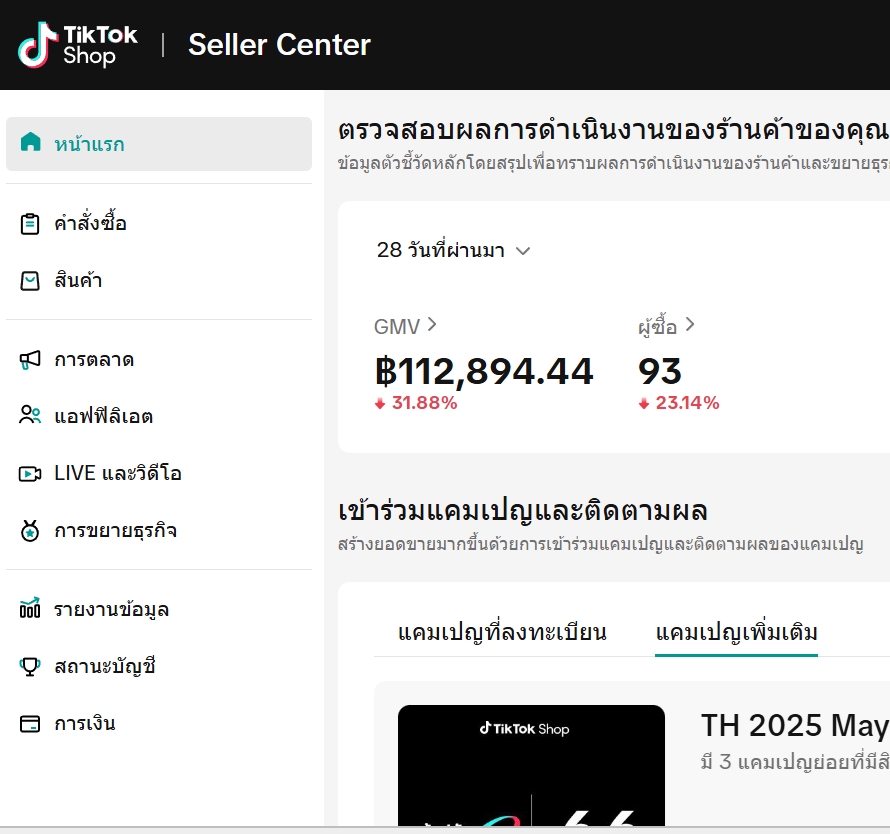Click the bar chart icon for รายงานข้อมูล
Screen dimensions: 890x834
tap(30, 608)
